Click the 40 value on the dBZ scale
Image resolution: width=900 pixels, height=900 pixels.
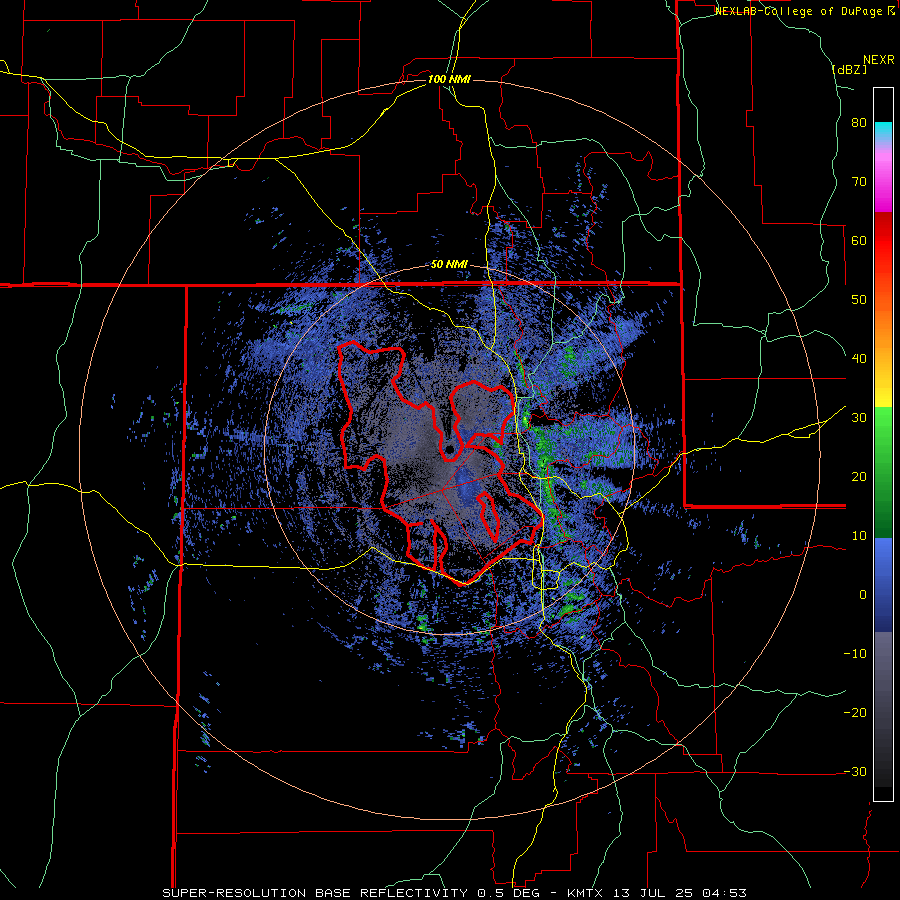[x=859, y=359]
